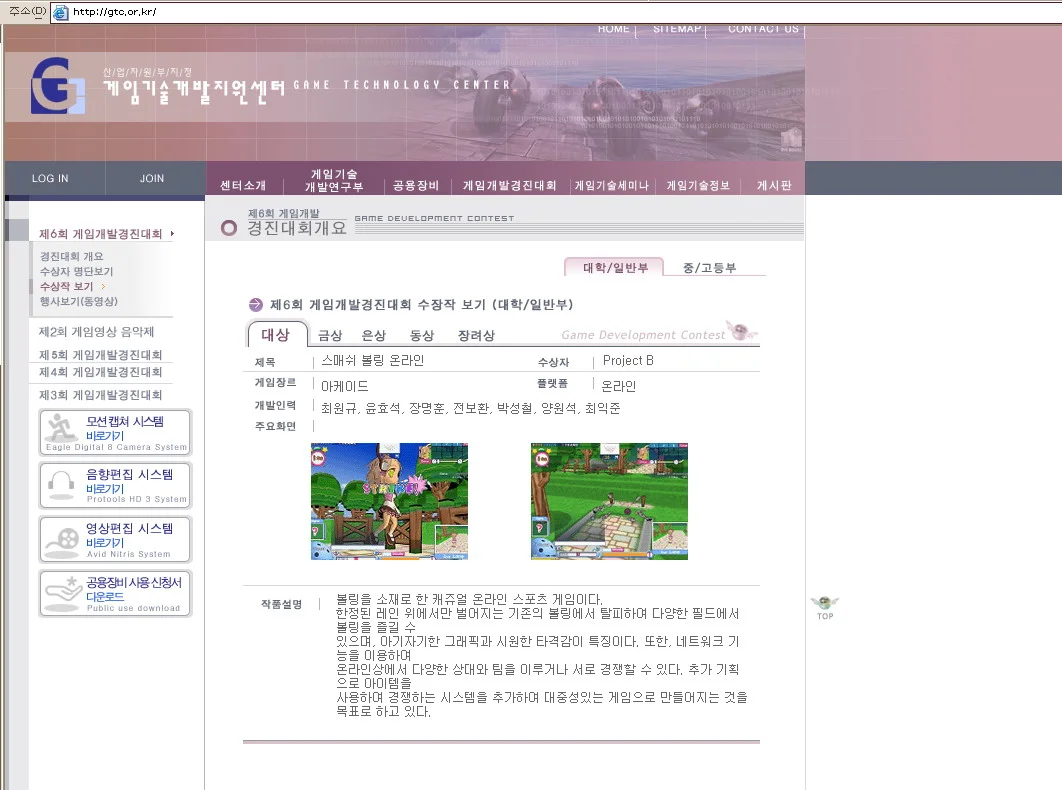Open 수상자 명단보기 in the sidebar
The height and width of the screenshot is (790, 1062).
[x=77, y=271]
